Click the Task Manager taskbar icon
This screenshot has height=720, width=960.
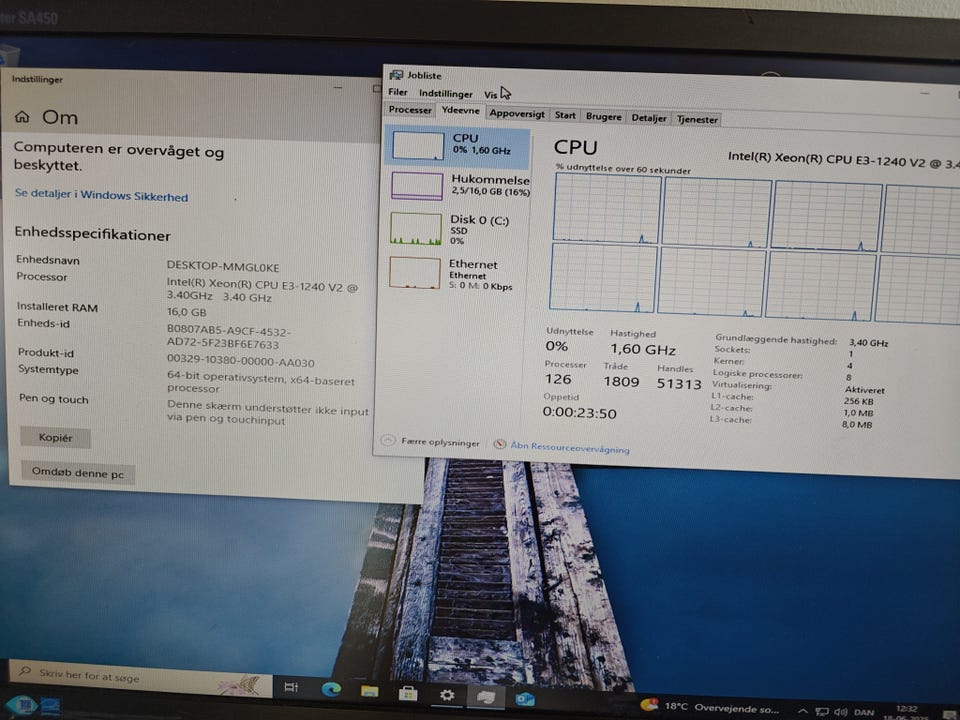tap(486, 697)
